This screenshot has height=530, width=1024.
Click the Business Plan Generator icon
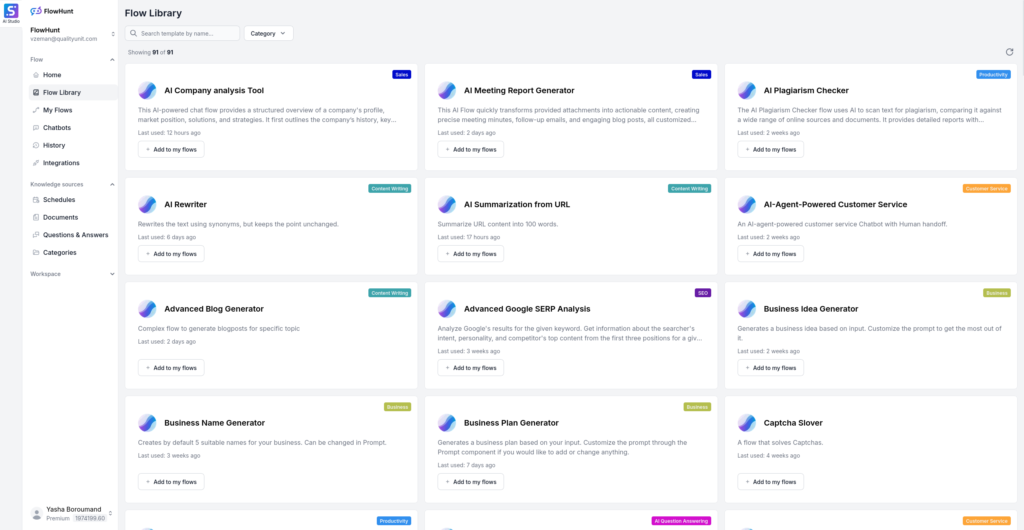pyautogui.click(x=447, y=423)
